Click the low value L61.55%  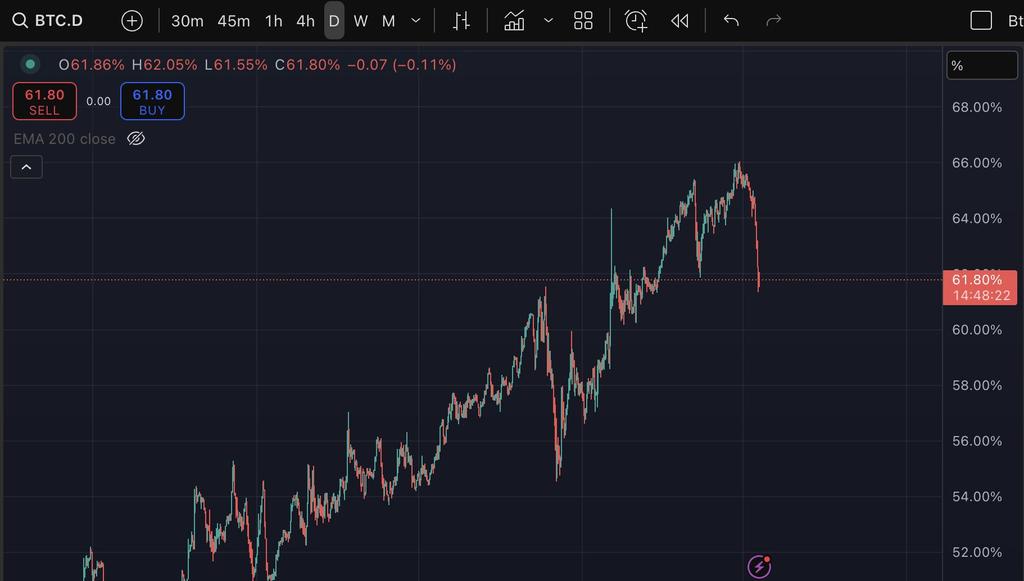pos(236,65)
